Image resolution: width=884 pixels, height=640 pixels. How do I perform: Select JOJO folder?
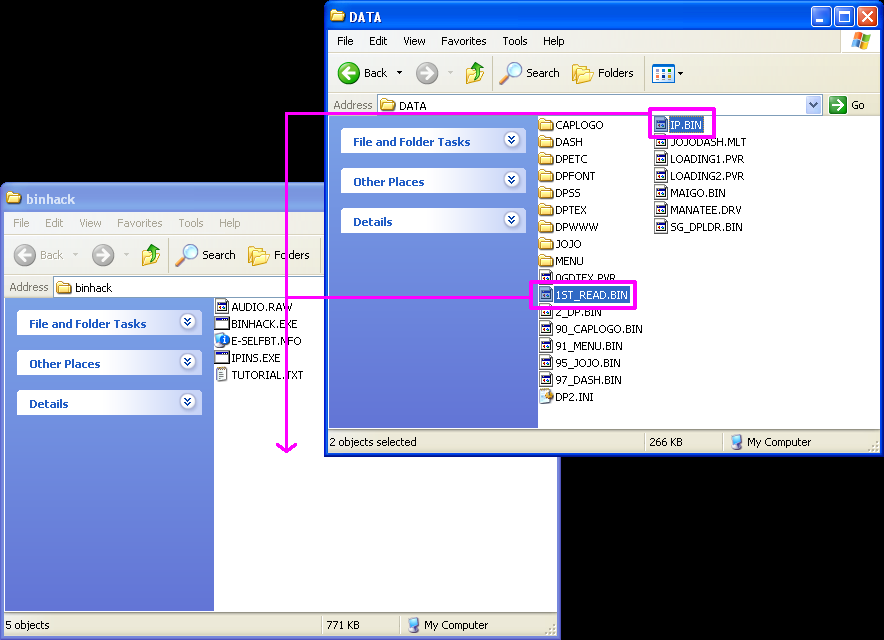click(x=560, y=244)
